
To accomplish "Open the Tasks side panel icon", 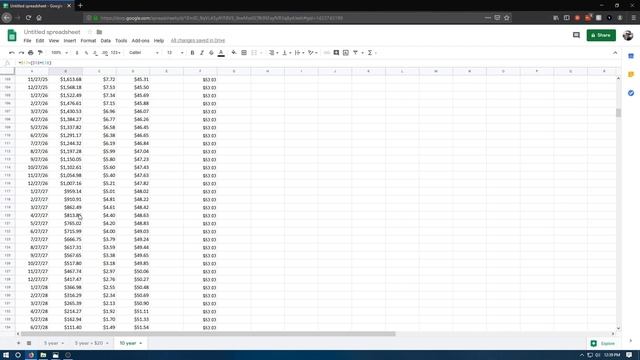I will [631, 93].
